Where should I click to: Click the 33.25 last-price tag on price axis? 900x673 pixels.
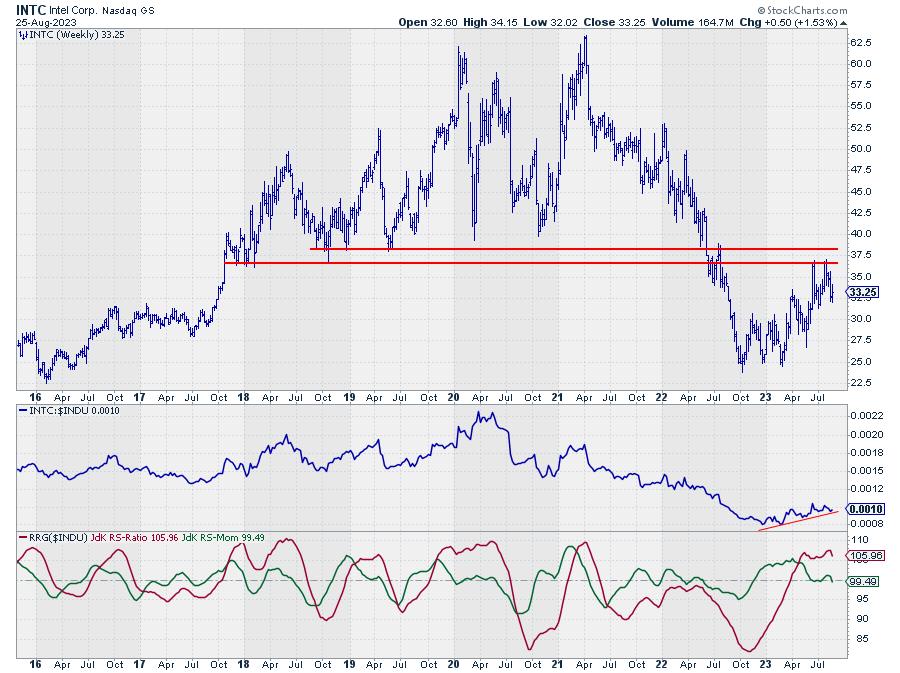point(863,293)
